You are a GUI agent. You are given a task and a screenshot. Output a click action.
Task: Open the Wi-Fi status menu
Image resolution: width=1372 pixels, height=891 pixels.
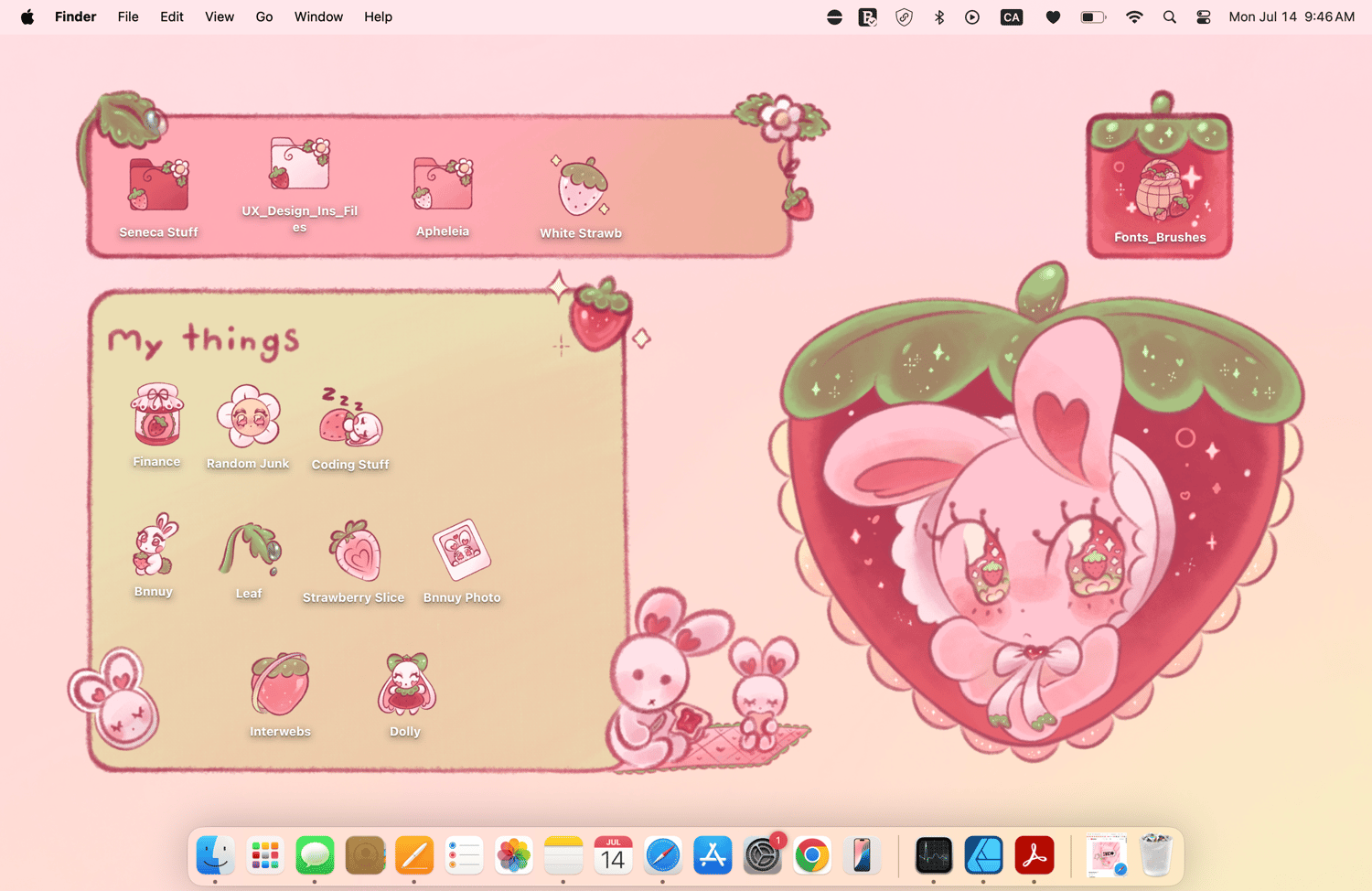tap(1134, 16)
